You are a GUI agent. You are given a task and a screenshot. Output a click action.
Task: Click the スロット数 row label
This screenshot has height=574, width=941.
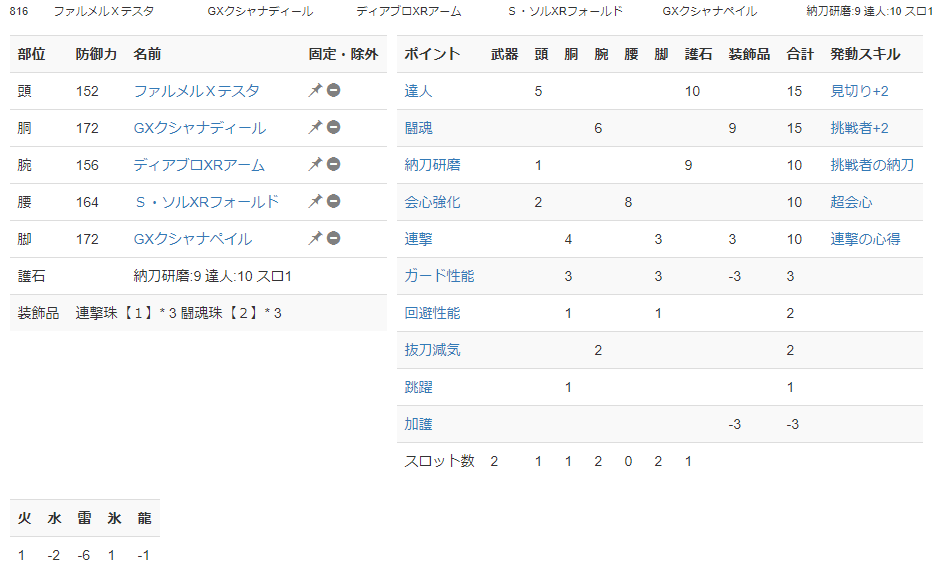tap(439, 461)
